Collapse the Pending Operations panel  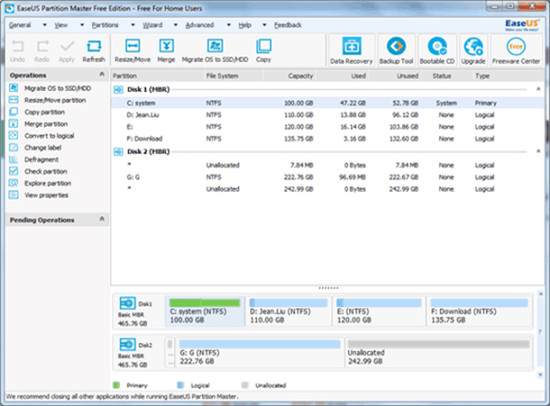[102, 219]
